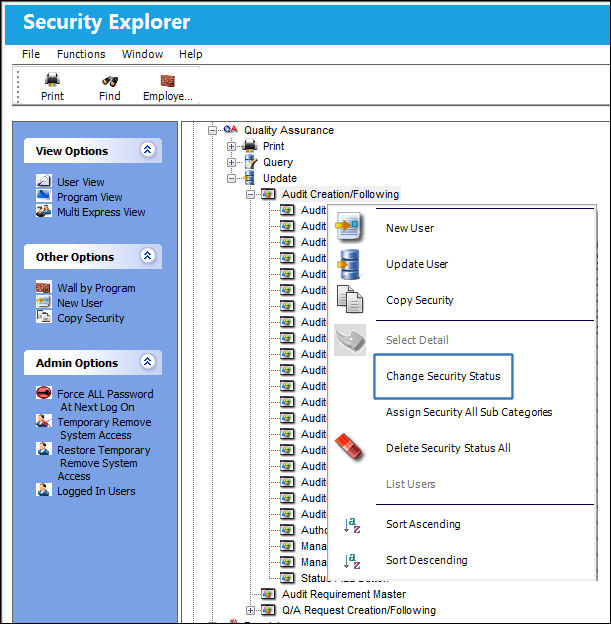
Task: Open the Window menu
Action: pos(143,54)
